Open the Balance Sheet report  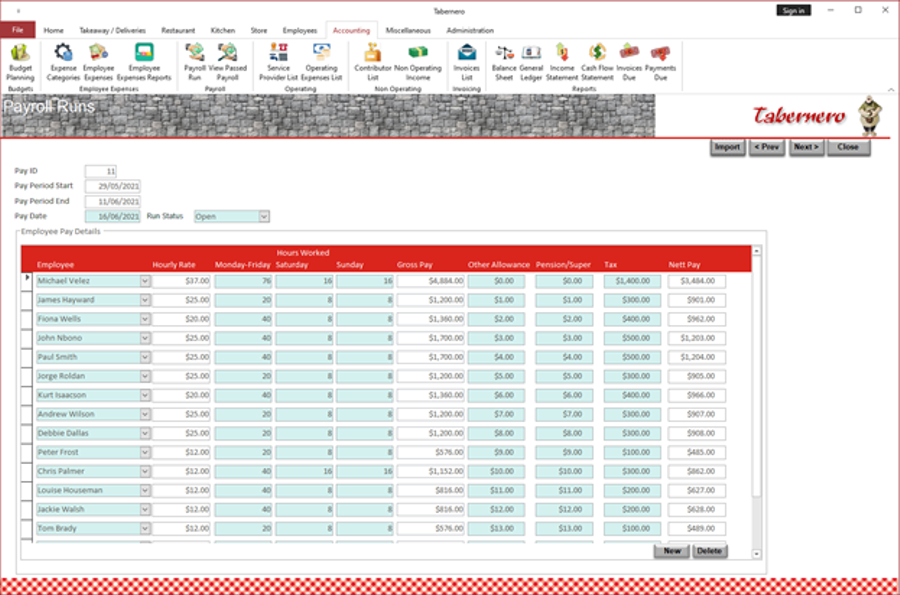click(504, 62)
